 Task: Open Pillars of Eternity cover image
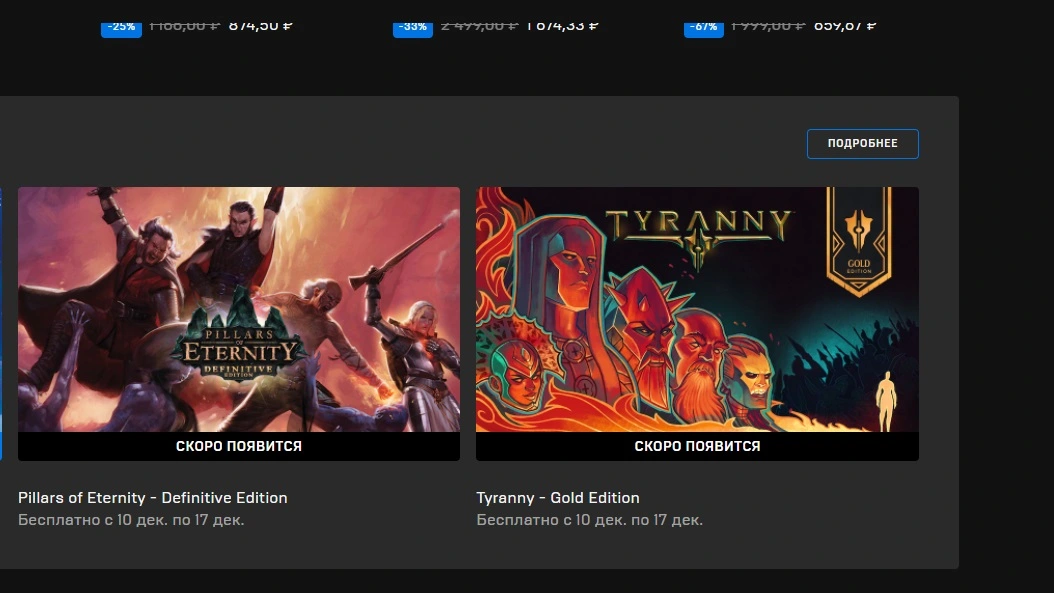[239, 309]
